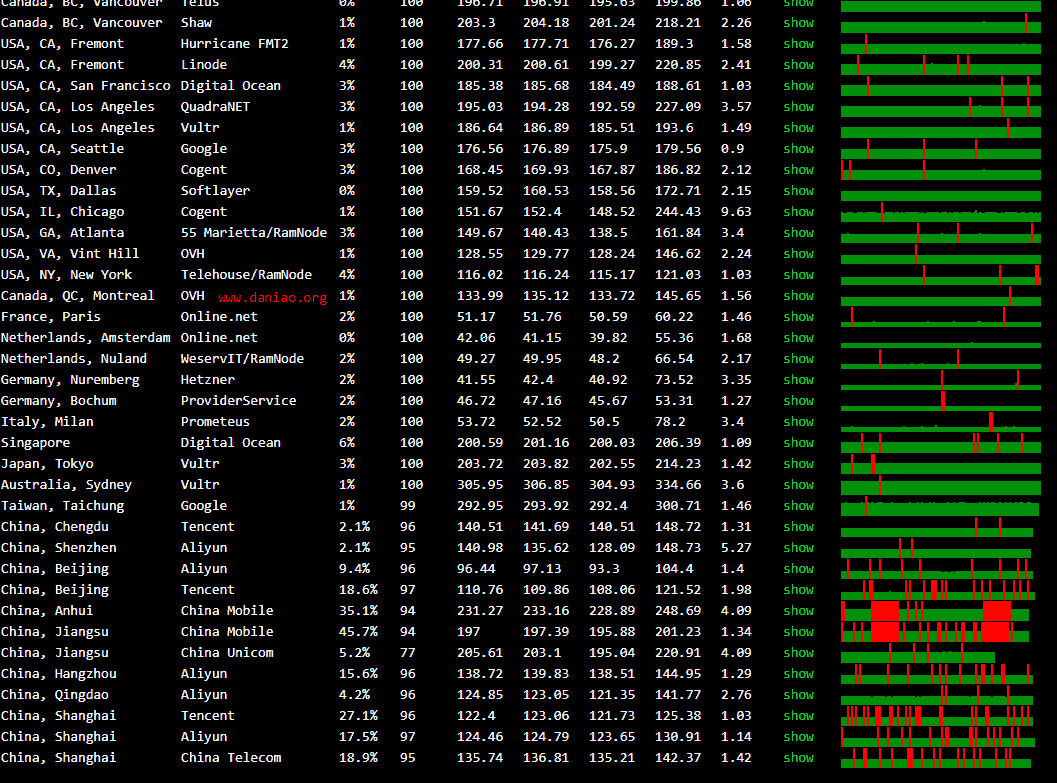Open show link for Vint Hill OVH

tap(799, 253)
